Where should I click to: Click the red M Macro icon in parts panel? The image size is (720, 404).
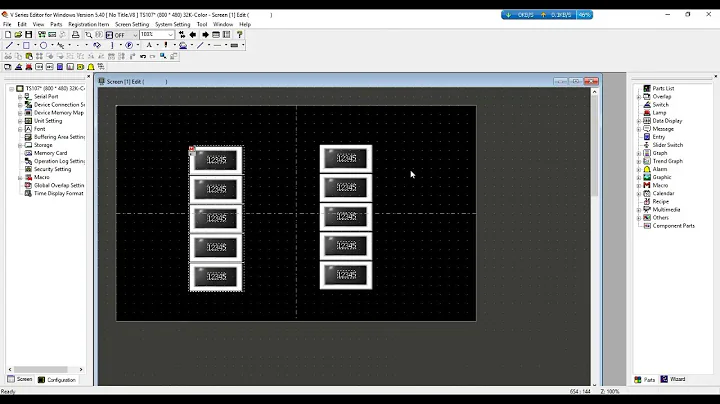pos(647,185)
